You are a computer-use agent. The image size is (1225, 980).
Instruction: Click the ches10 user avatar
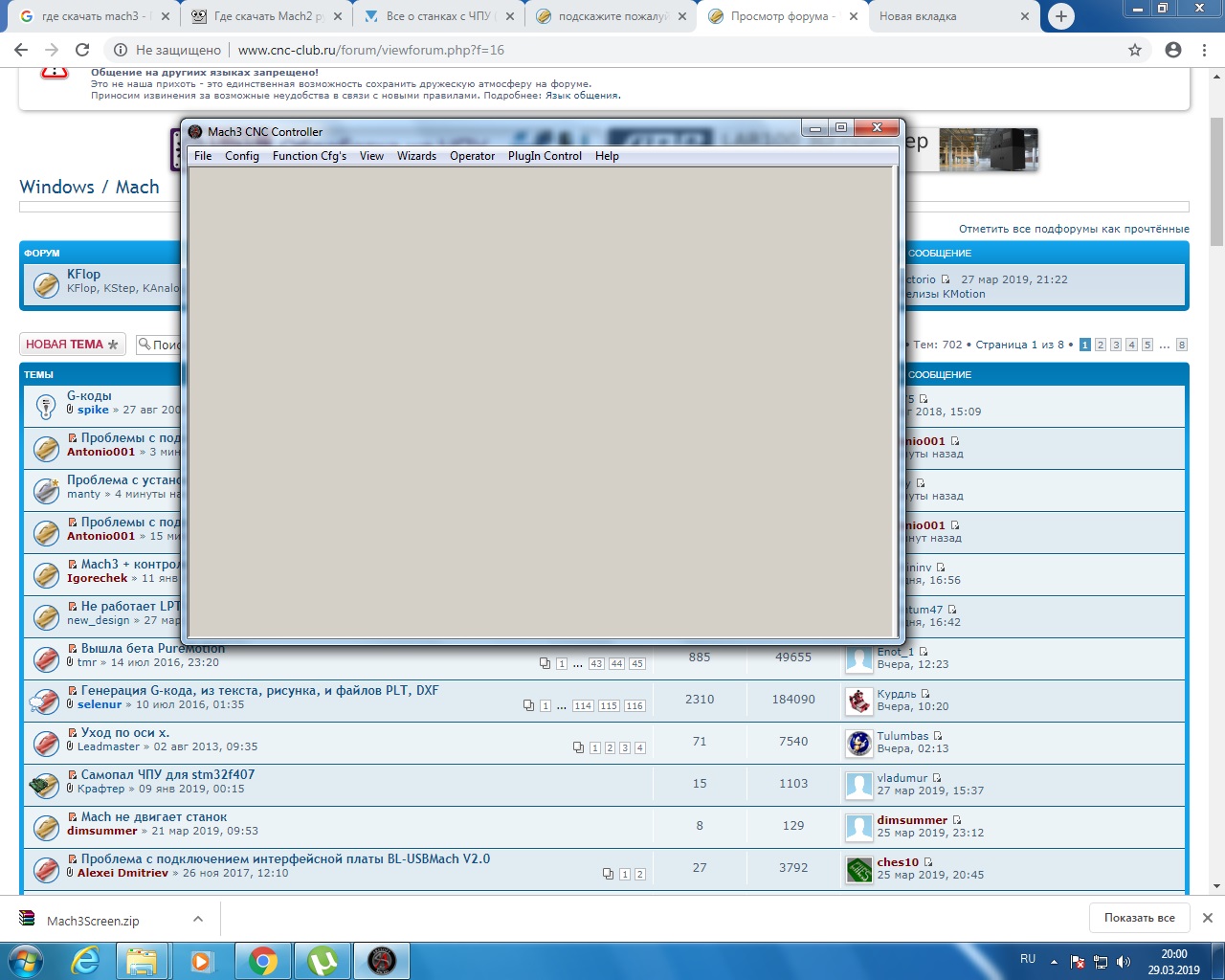[x=859, y=869]
